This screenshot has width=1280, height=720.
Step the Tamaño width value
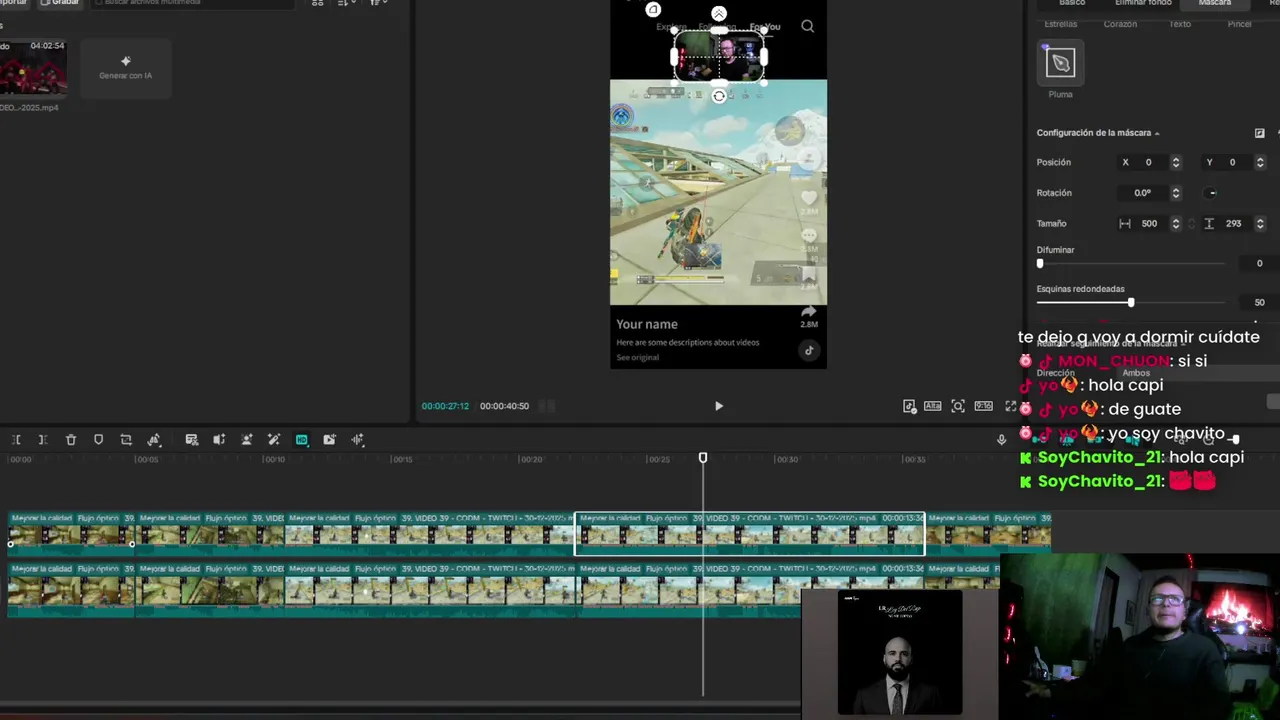click(x=1176, y=224)
